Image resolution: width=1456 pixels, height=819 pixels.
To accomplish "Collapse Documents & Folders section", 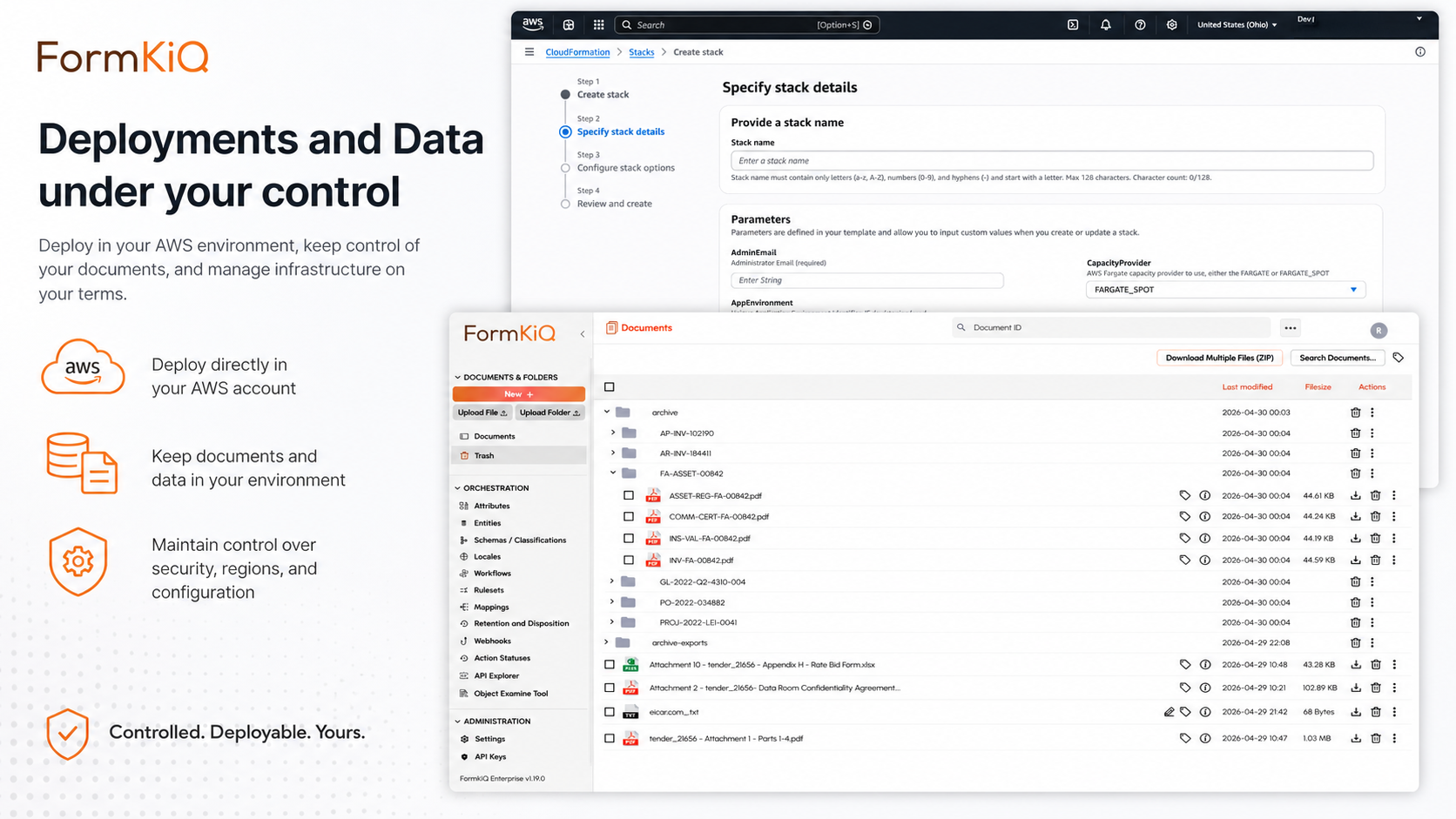I will [x=458, y=378].
